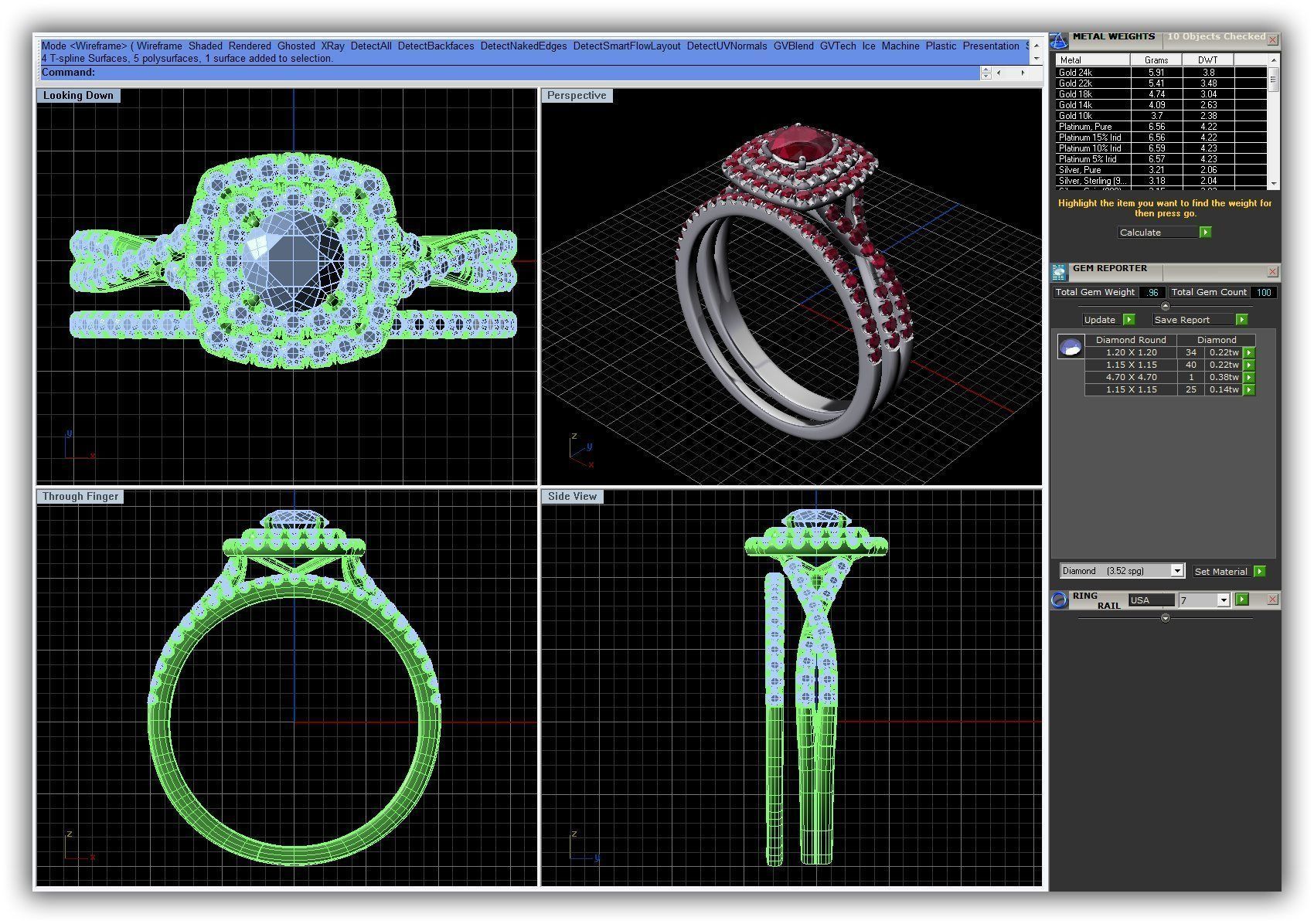
Task: Click the command line right scroll arrow
Action: pyautogui.click(x=1023, y=73)
